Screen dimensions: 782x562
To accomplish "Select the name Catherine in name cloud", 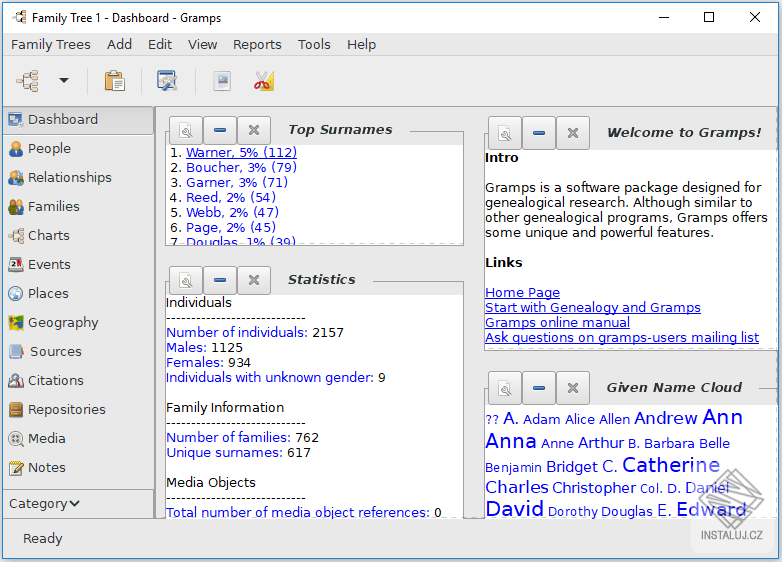I will (x=670, y=465).
